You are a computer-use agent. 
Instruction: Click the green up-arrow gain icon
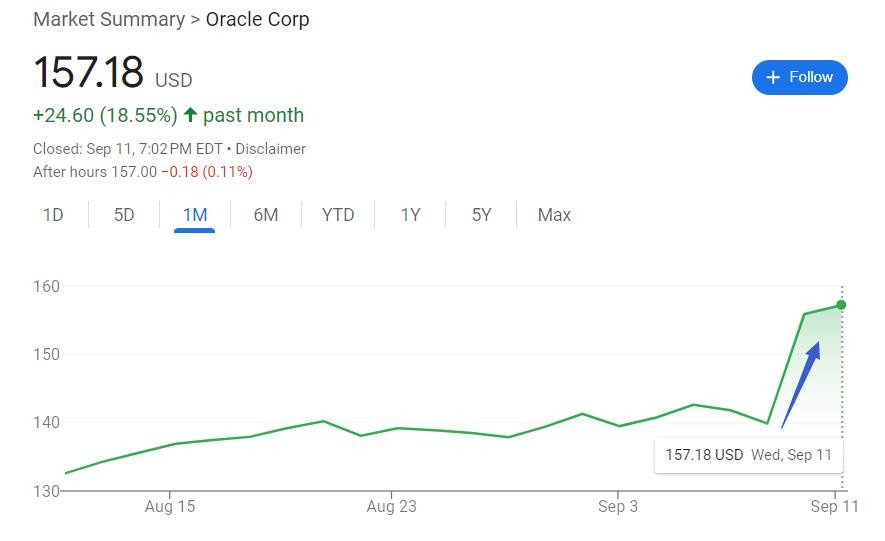tap(190, 116)
